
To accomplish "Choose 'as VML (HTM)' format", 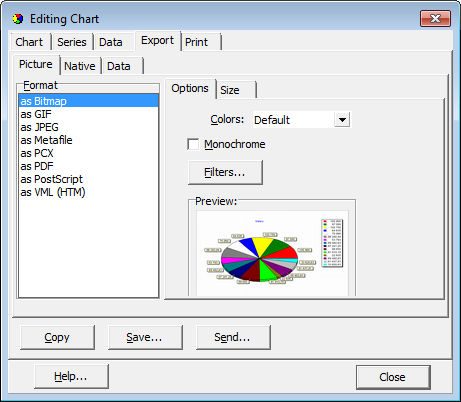I will tap(88, 192).
